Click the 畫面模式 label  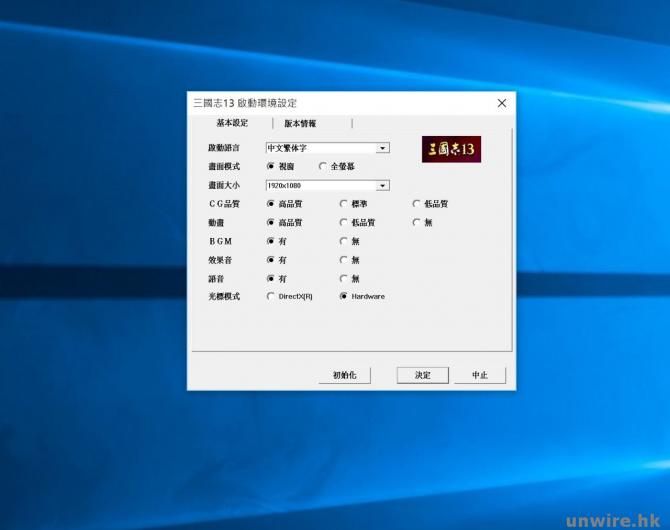224,166
